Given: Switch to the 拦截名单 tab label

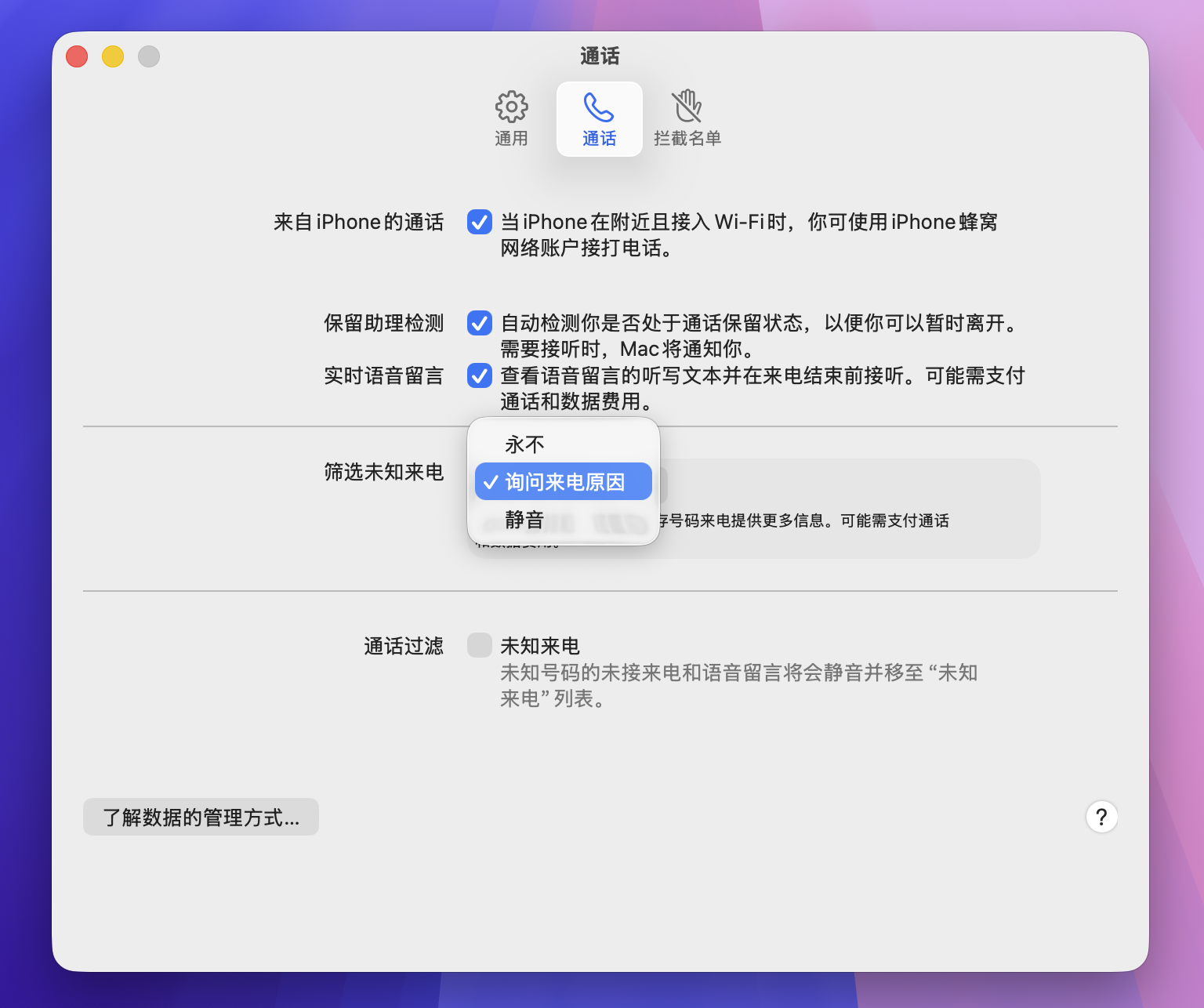Looking at the screenshot, I should point(687,139).
